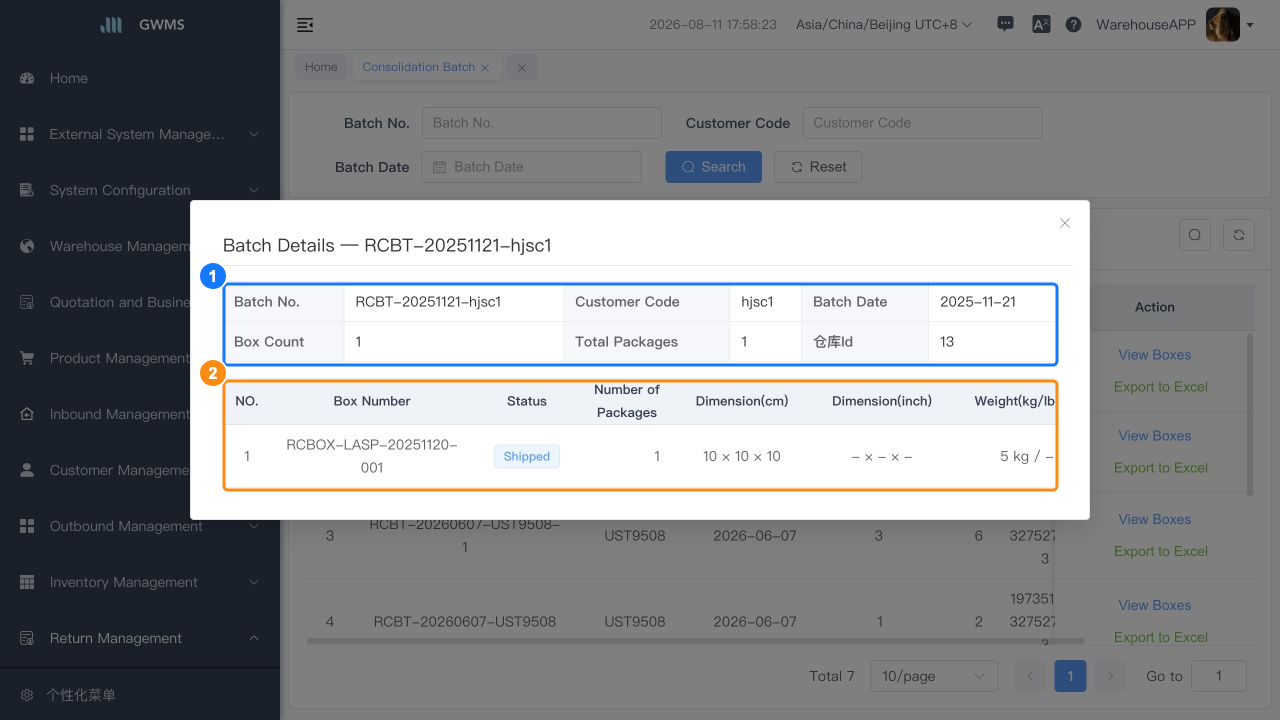The width and height of the screenshot is (1280, 720).
Task: Click the Search button
Action: [x=713, y=167]
